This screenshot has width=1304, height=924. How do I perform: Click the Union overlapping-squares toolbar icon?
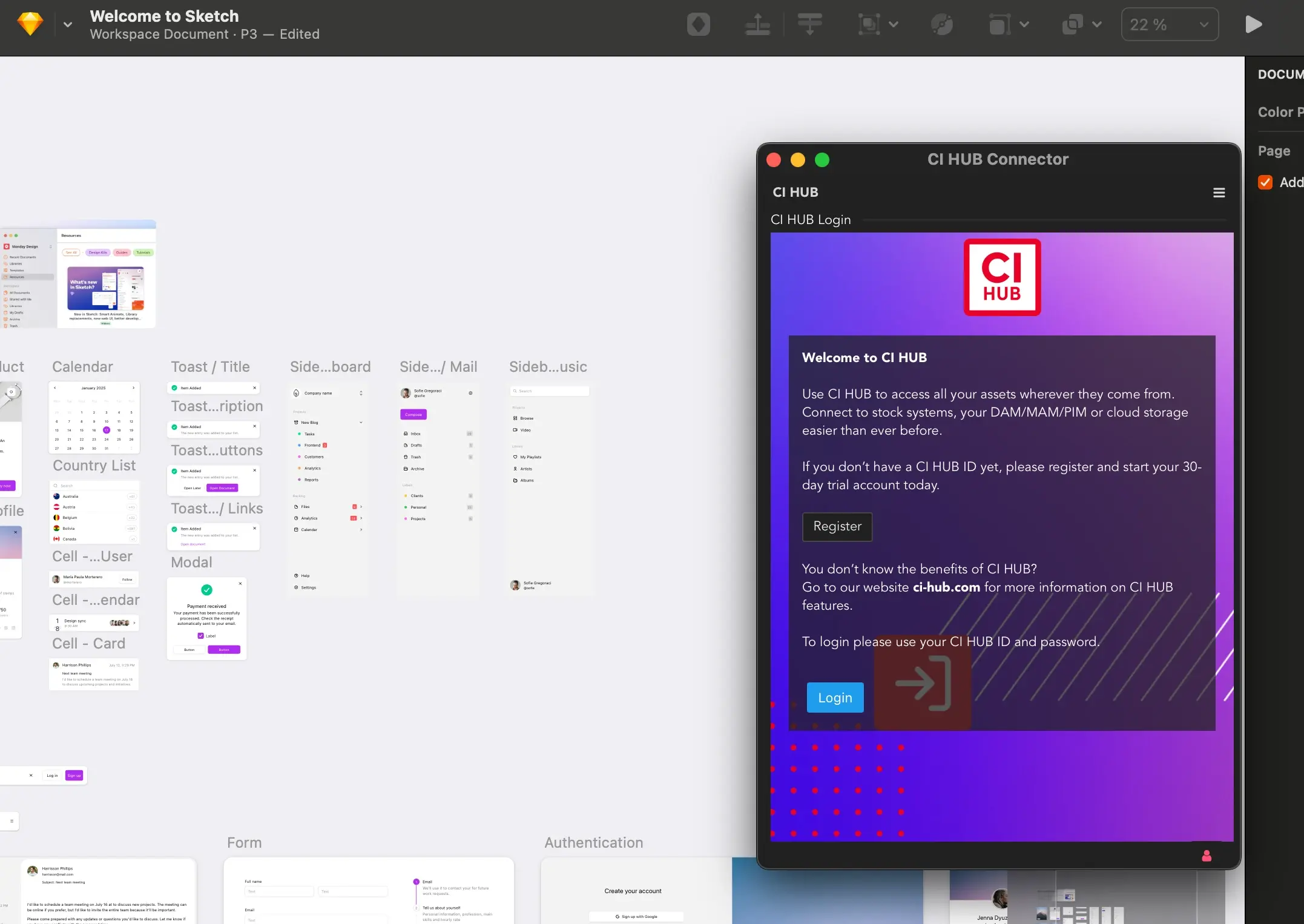1072,25
